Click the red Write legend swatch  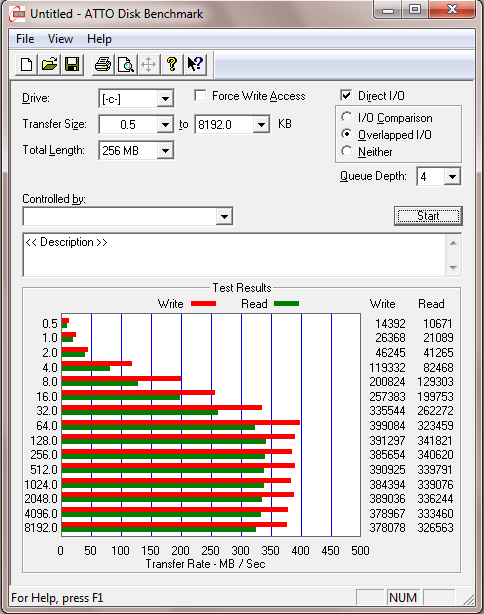[x=204, y=304]
